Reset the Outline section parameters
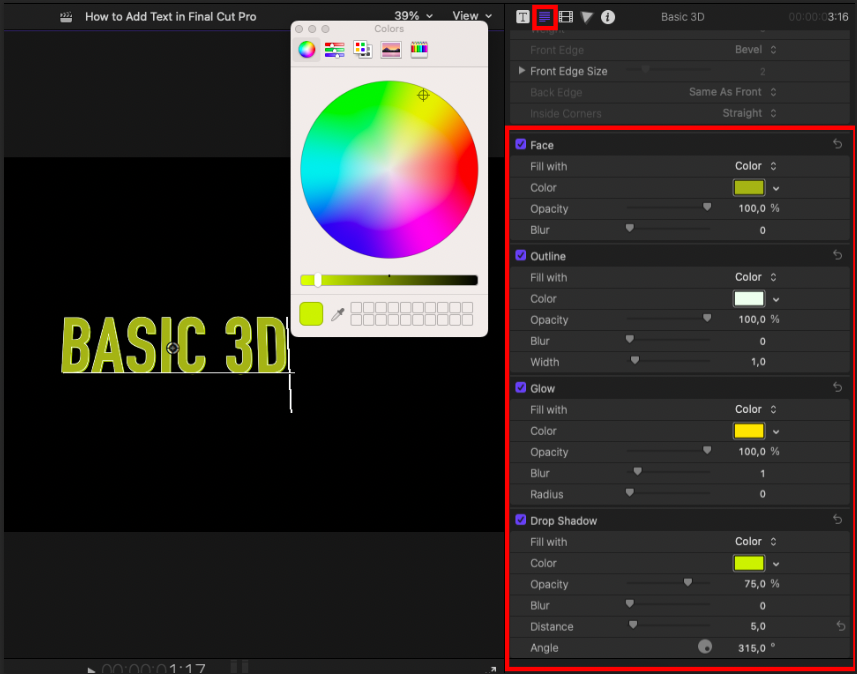The height and width of the screenshot is (674, 857). (x=837, y=255)
